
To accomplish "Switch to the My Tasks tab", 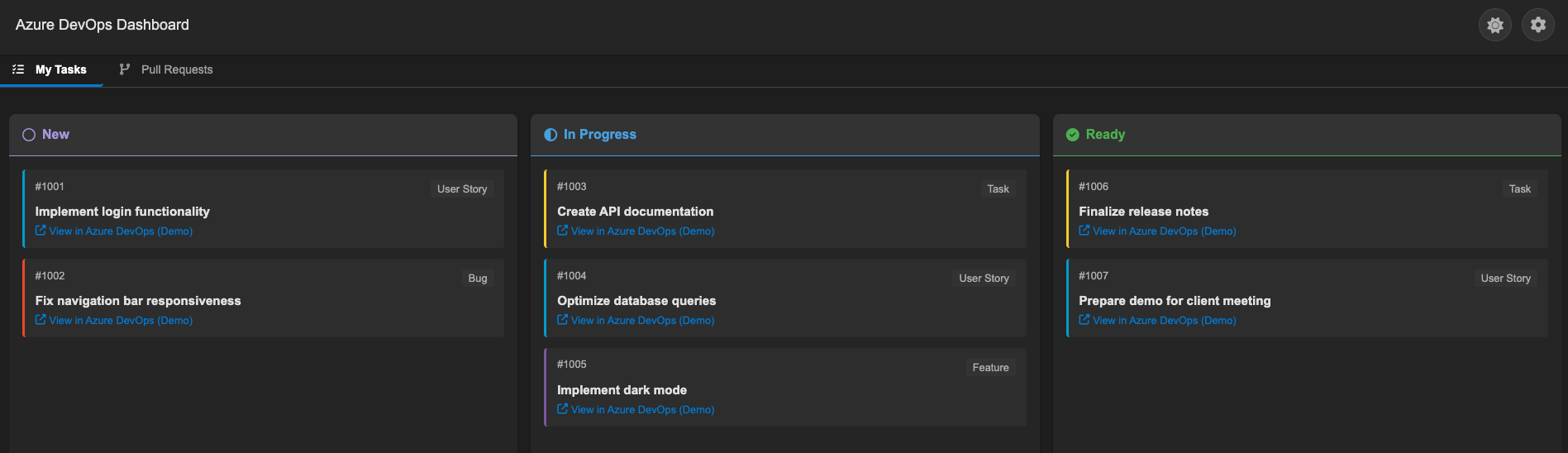I will point(50,69).
